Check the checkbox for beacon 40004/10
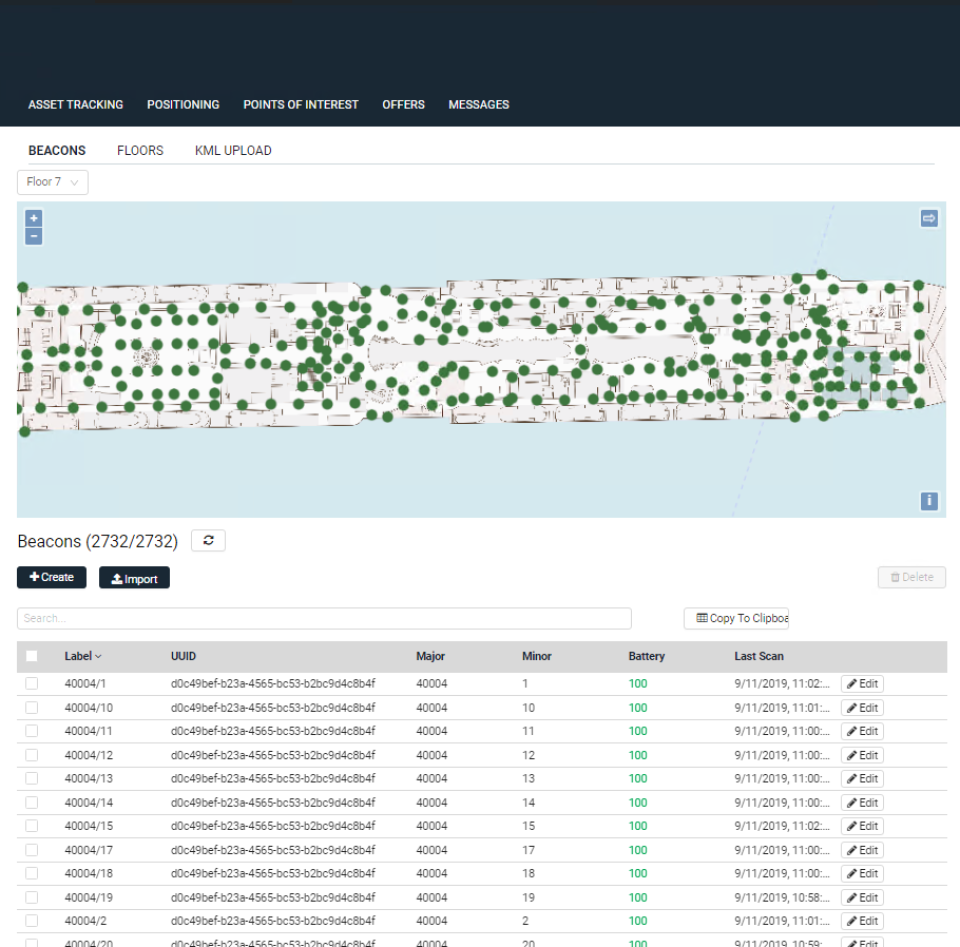This screenshot has height=947, width=960. pyautogui.click(x=31, y=707)
